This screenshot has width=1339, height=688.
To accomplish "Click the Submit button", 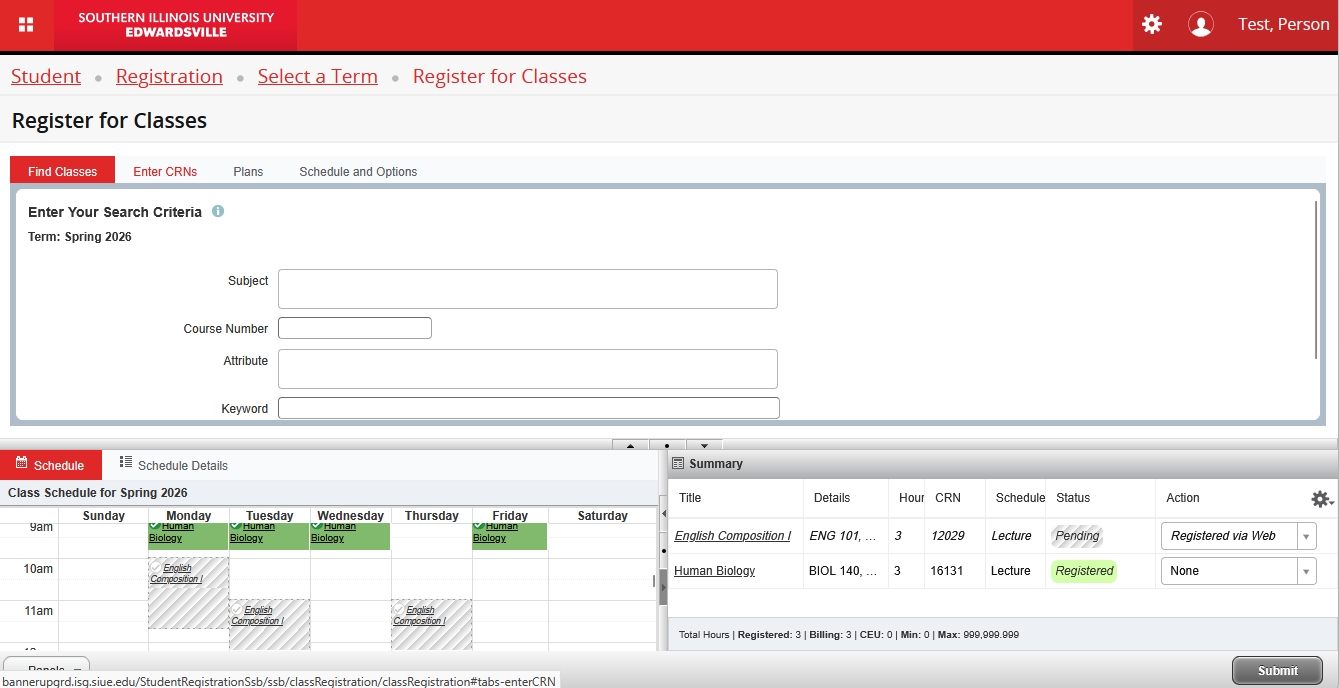I will pyautogui.click(x=1277, y=671).
